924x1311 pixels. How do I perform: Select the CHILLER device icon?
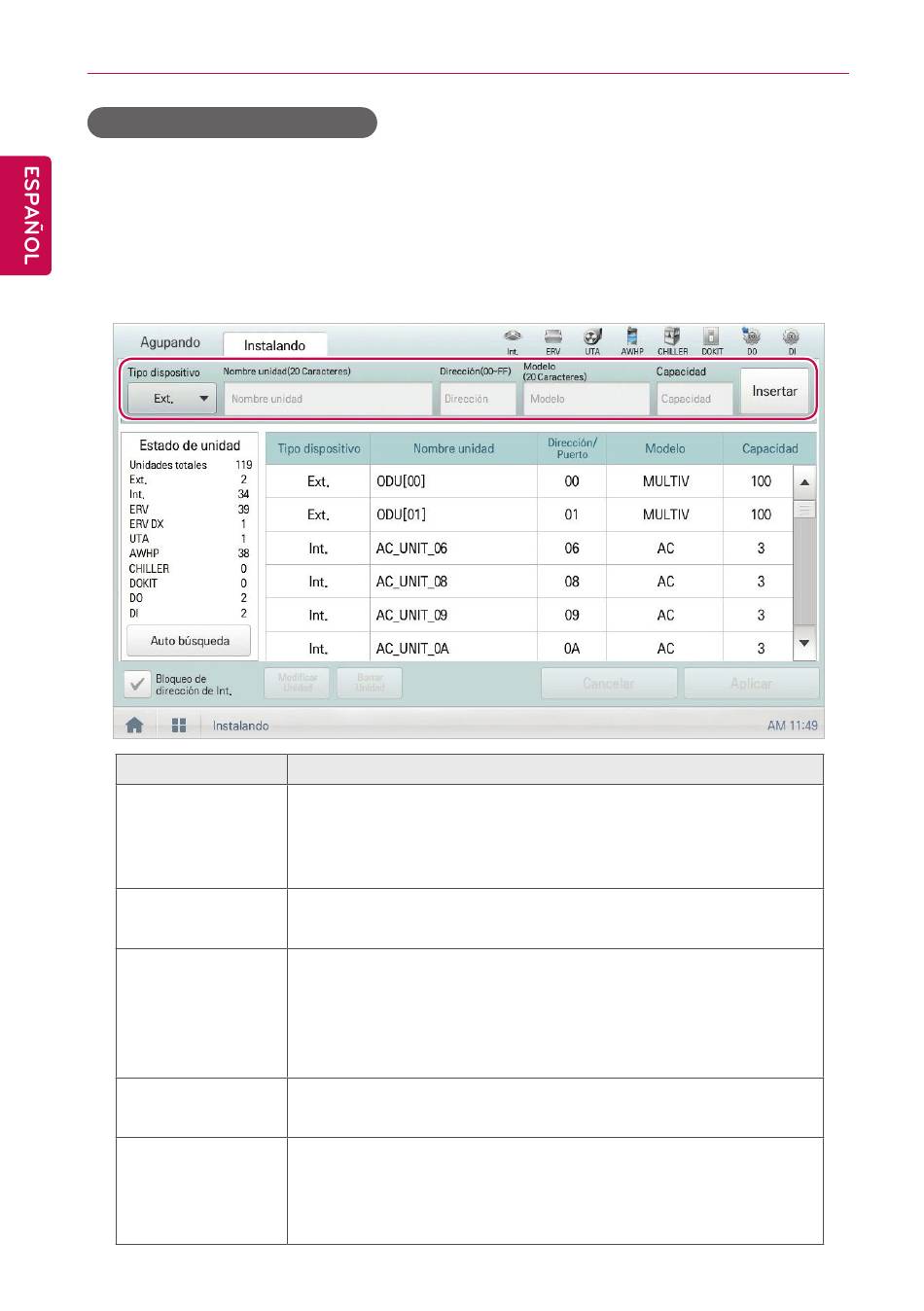point(672,341)
